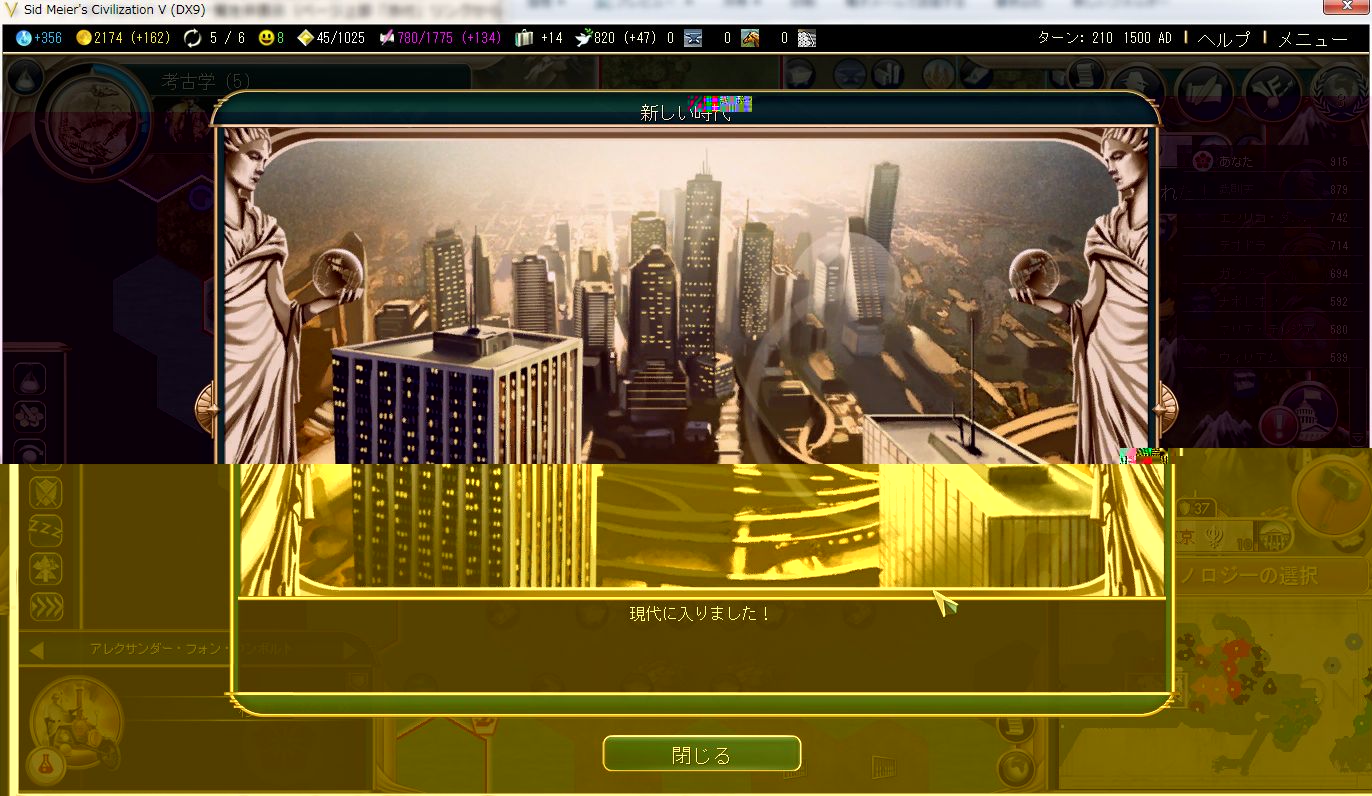Click the white dove faith icon

coord(579,39)
